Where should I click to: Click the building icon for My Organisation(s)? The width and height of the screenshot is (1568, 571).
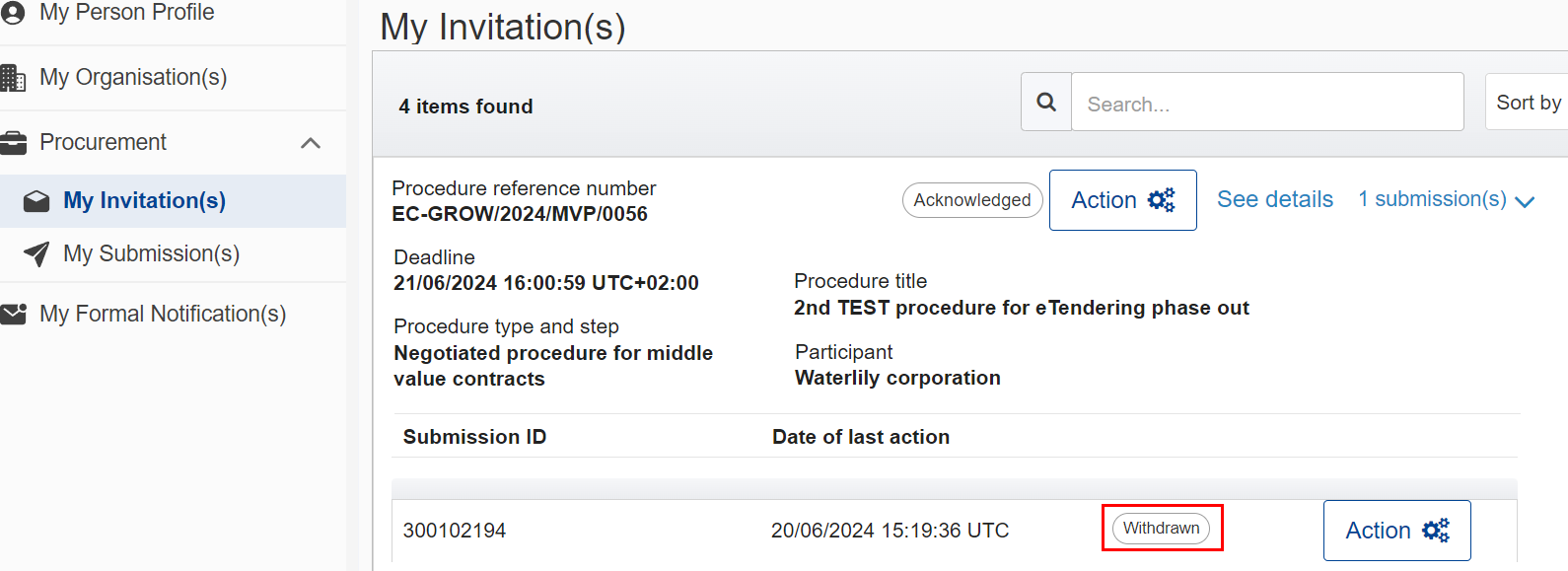(13, 78)
